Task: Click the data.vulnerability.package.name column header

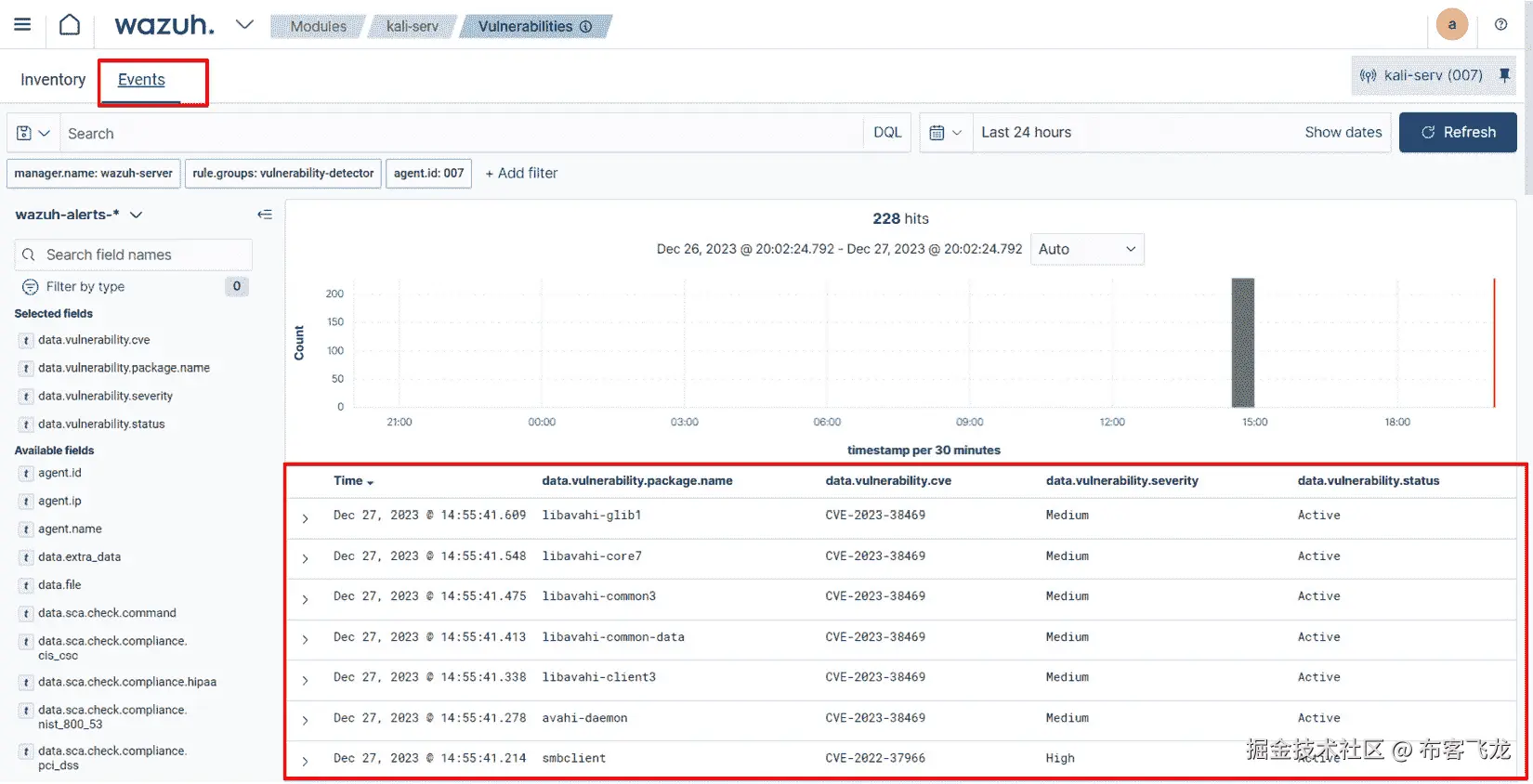Action: click(x=637, y=480)
